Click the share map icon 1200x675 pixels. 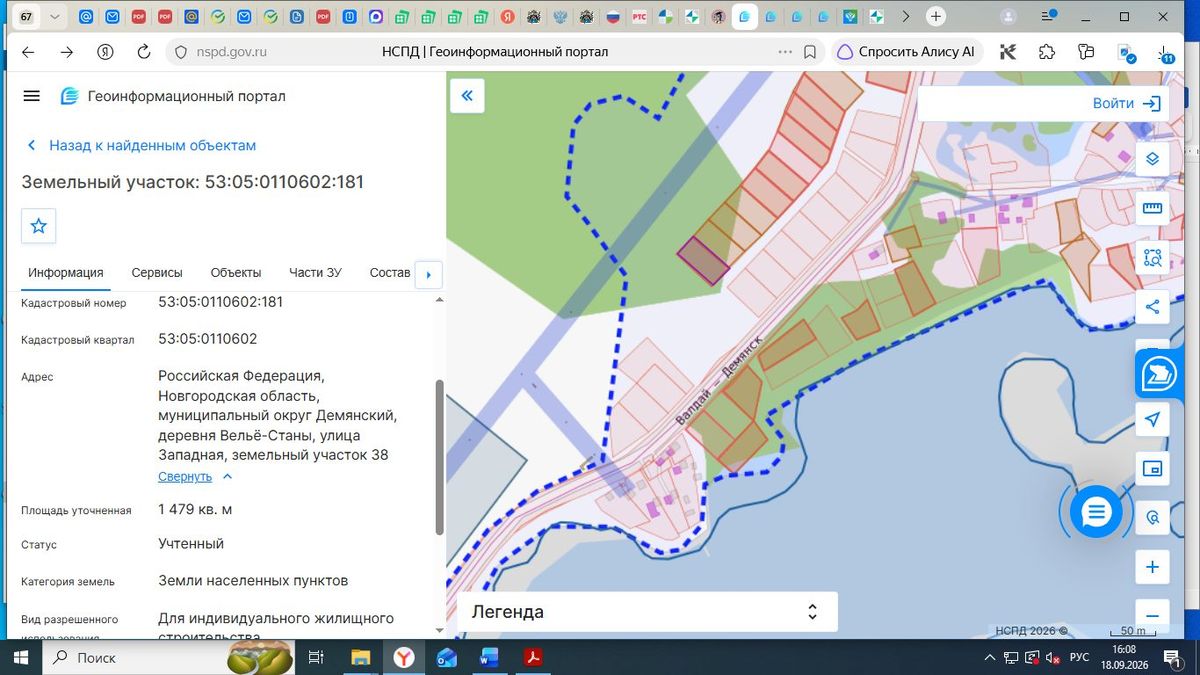coord(1152,307)
